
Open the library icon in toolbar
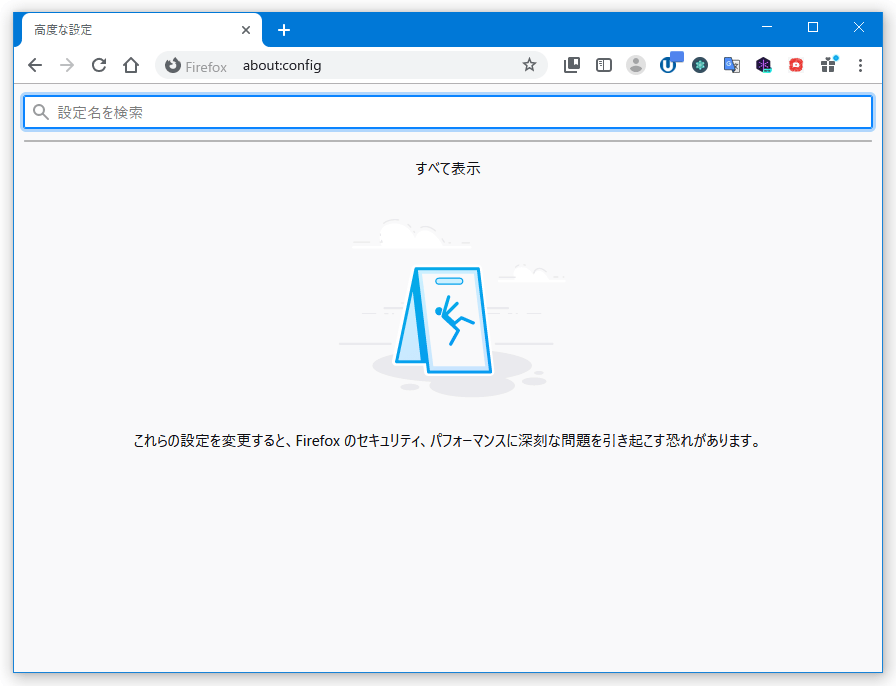coord(571,65)
